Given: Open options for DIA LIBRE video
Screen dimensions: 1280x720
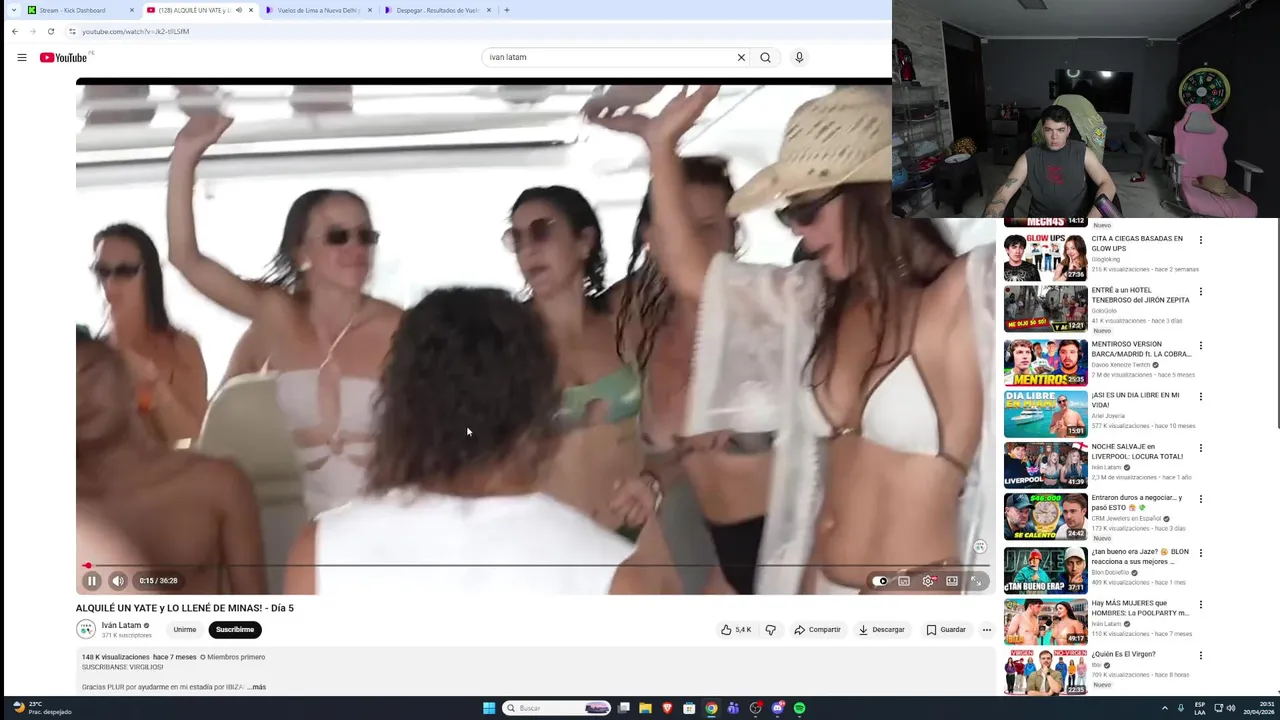Looking at the screenshot, I should coord(1200,397).
